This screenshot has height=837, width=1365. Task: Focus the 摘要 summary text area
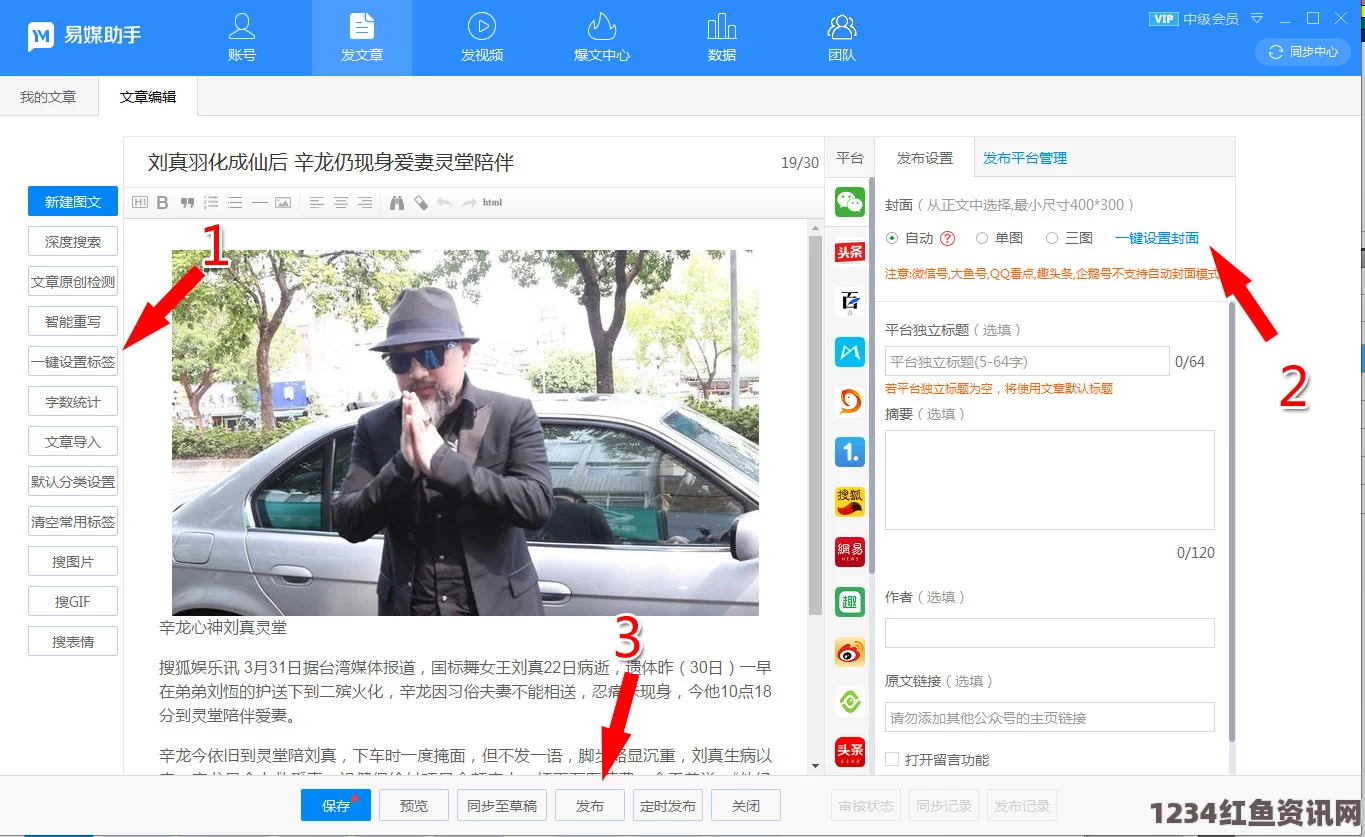tap(1050, 480)
